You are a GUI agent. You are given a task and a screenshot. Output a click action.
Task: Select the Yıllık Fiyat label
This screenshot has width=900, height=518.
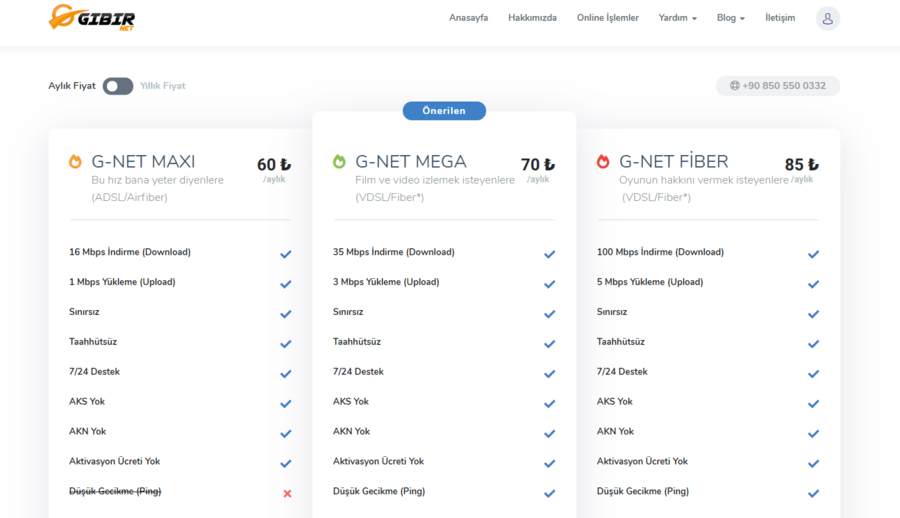pyautogui.click(x=163, y=86)
